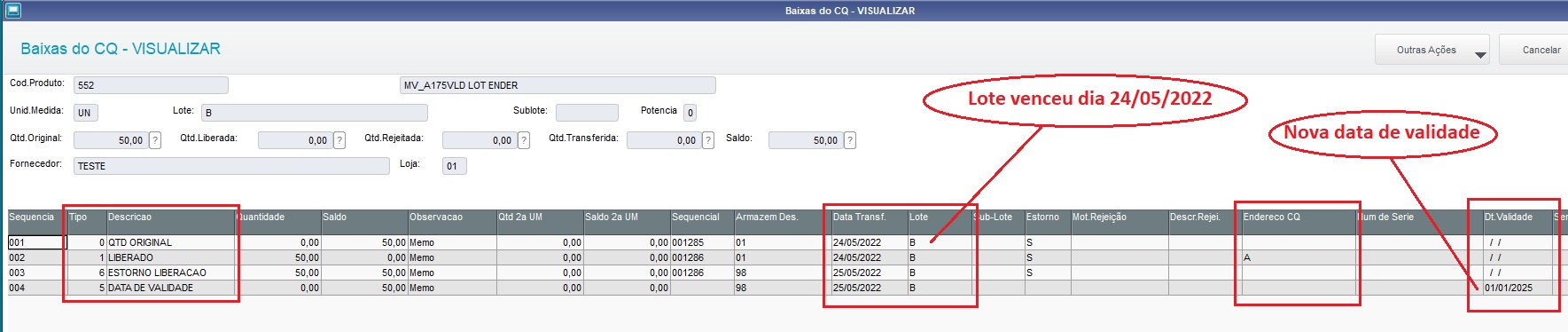1568x332 pixels.
Task: Sort by the Endereco CQ column header
Action: point(1298,222)
